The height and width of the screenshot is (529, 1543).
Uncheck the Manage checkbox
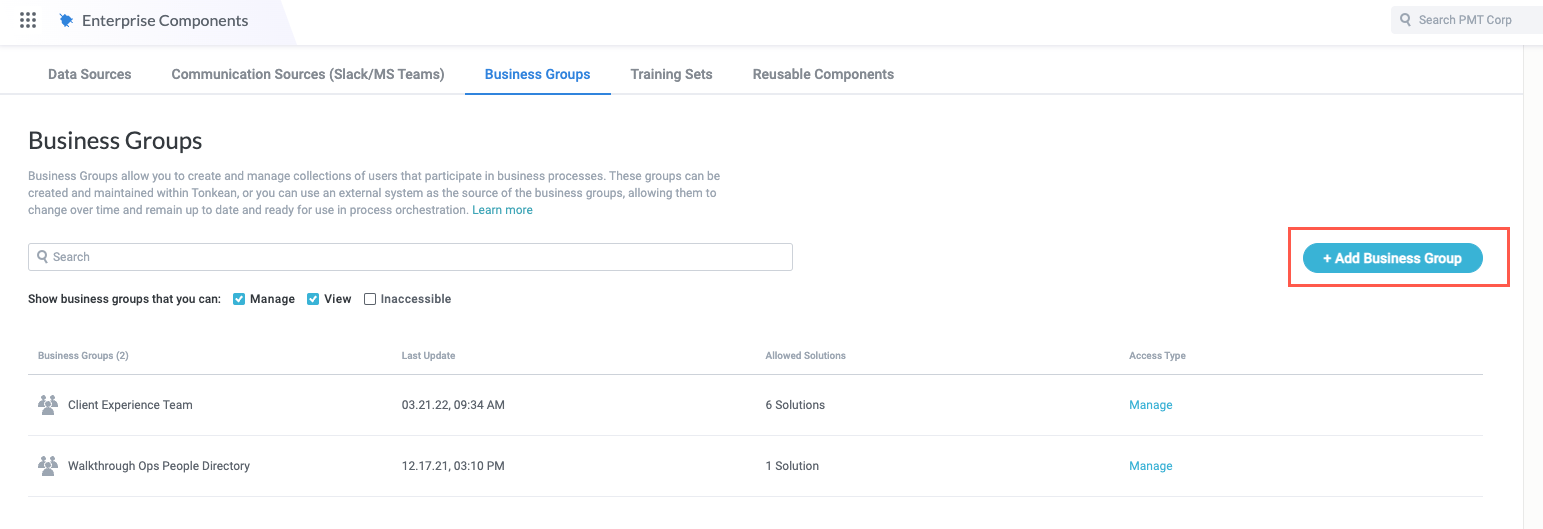[239, 299]
